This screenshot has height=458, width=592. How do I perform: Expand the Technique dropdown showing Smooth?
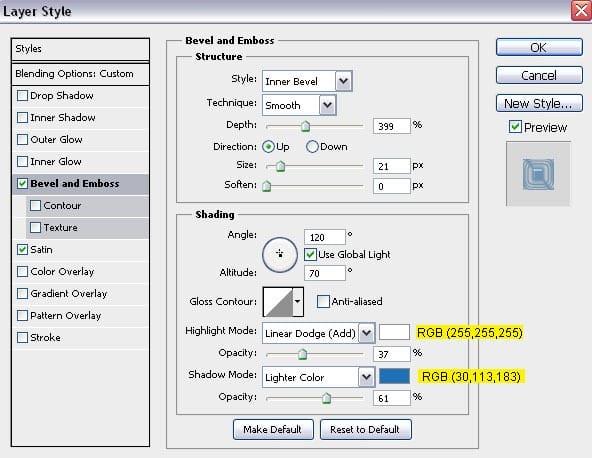coord(299,105)
